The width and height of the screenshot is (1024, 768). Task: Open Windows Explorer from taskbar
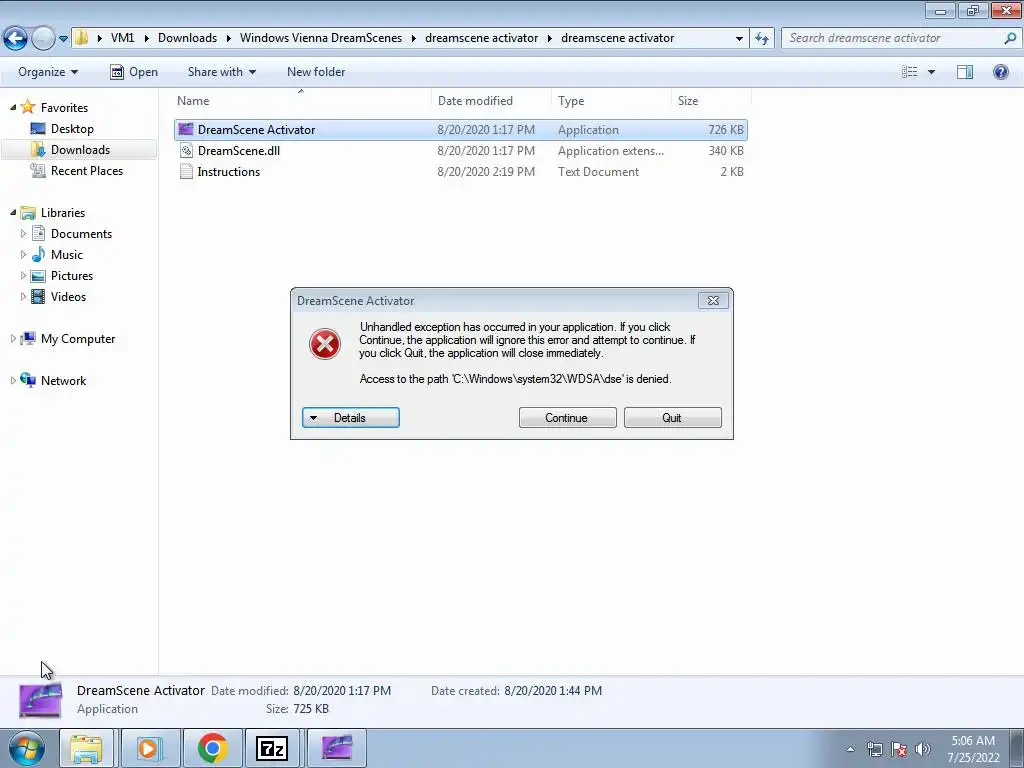tap(86, 748)
